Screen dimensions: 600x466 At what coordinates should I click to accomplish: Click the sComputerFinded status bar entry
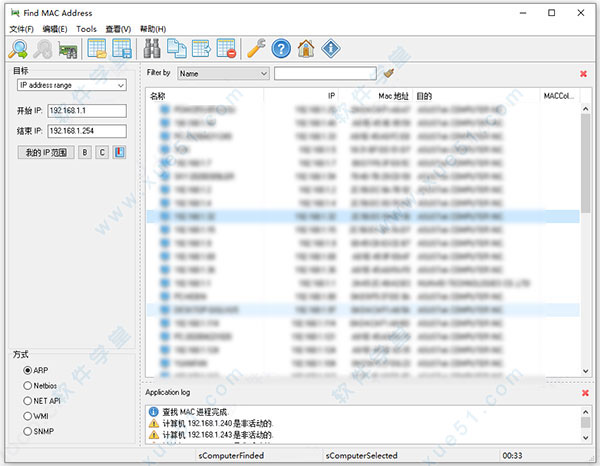point(231,456)
